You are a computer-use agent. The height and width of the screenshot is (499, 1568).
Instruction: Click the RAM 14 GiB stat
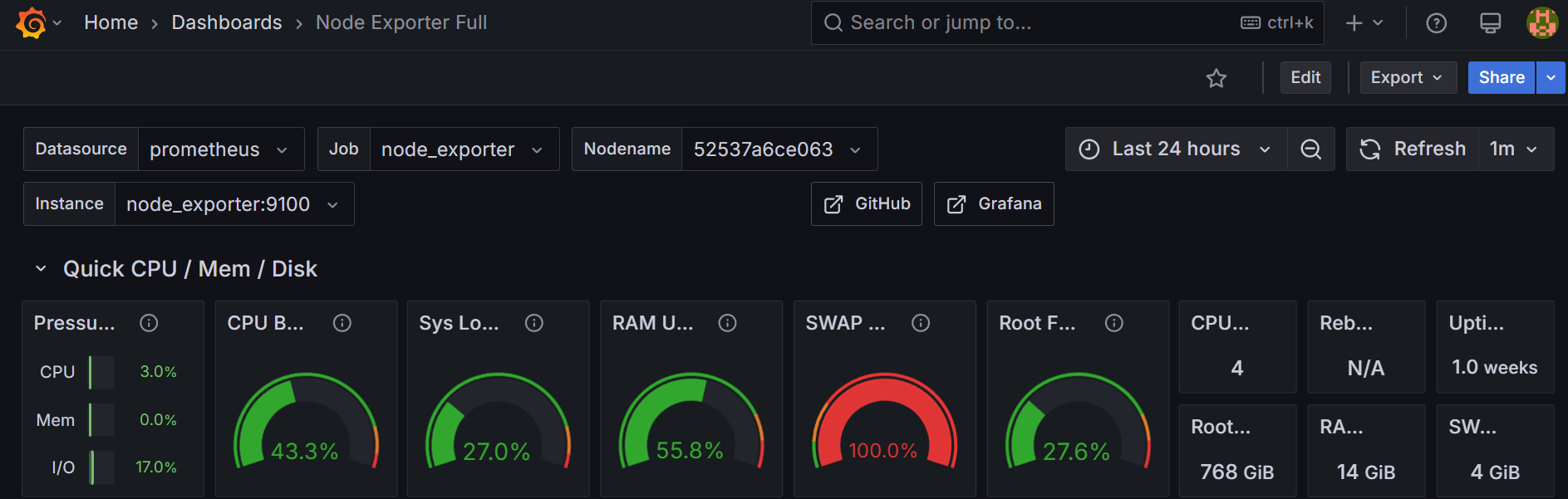click(1366, 472)
